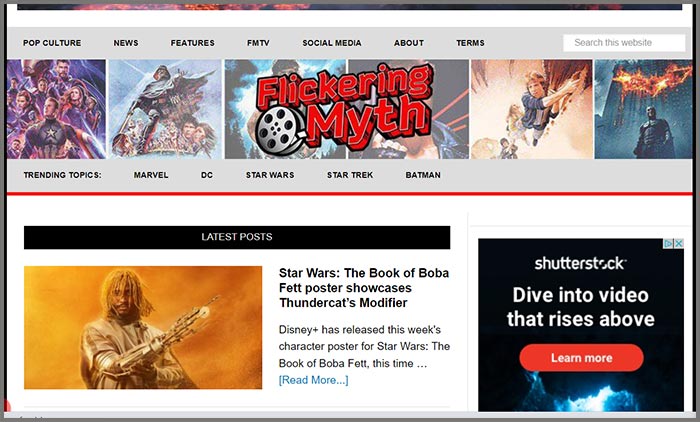
Task: Open the Thundercat Modifier article thumbnail
Action: tap(143, 327)
